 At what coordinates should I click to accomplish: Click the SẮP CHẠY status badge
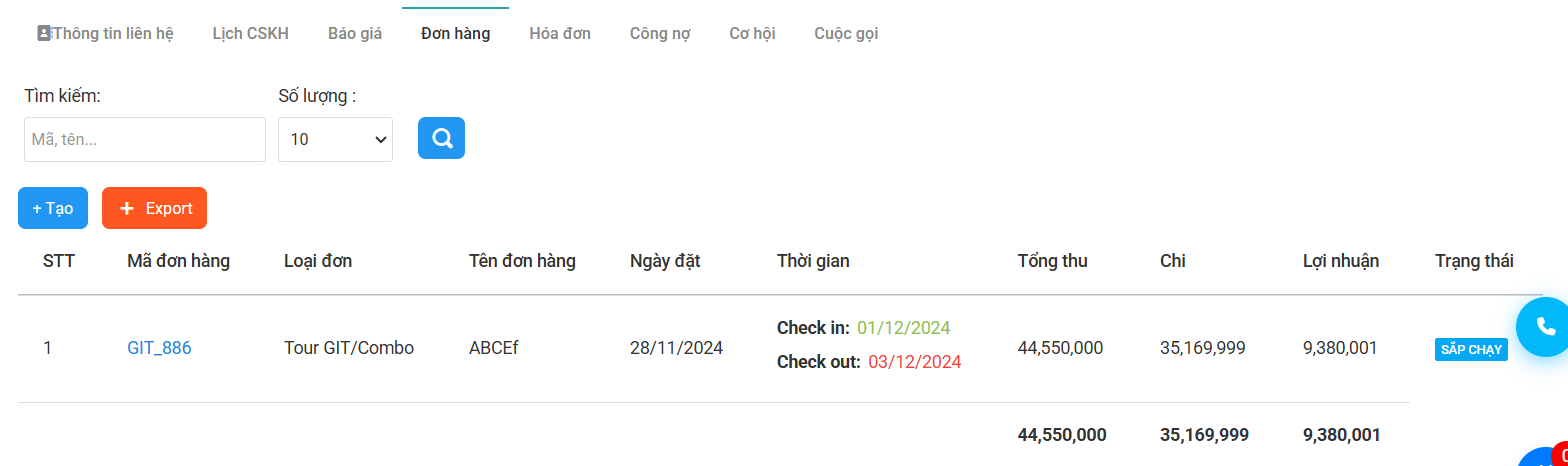(x=1471, y=350)
